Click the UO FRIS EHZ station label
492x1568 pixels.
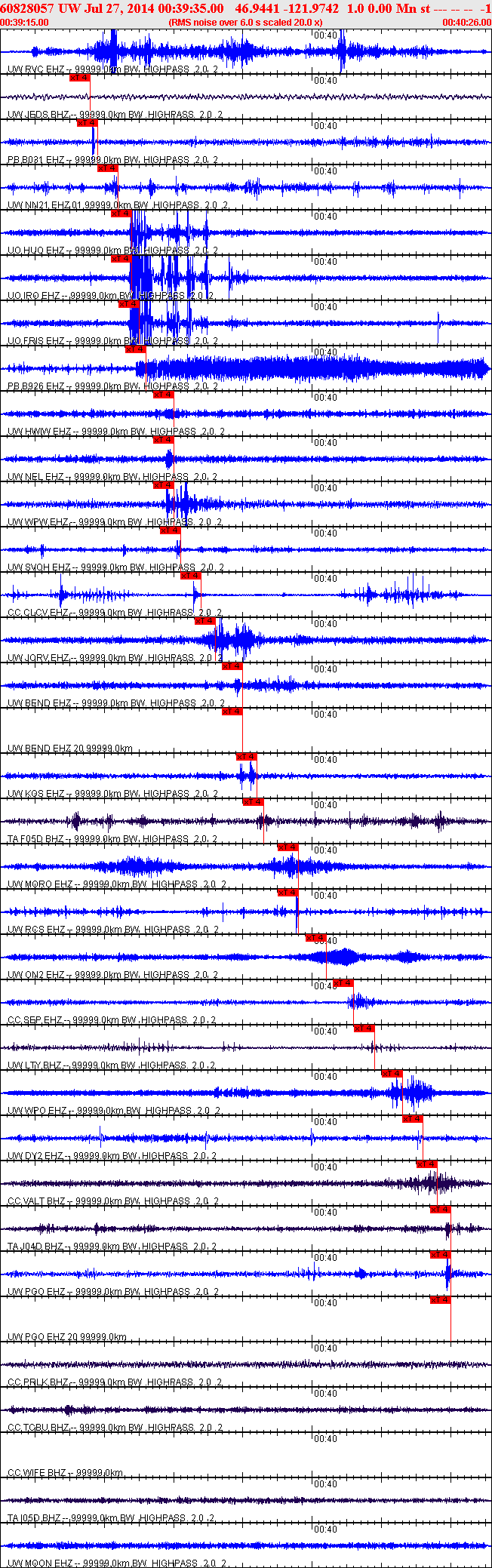point(113,341)
